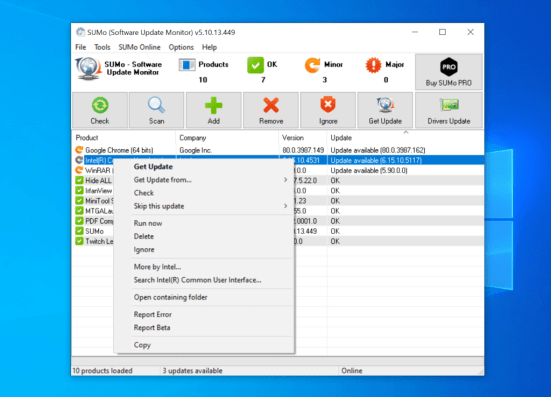Click Hide ALL row green check icon

pyautogui.click(x=79, y=180)
